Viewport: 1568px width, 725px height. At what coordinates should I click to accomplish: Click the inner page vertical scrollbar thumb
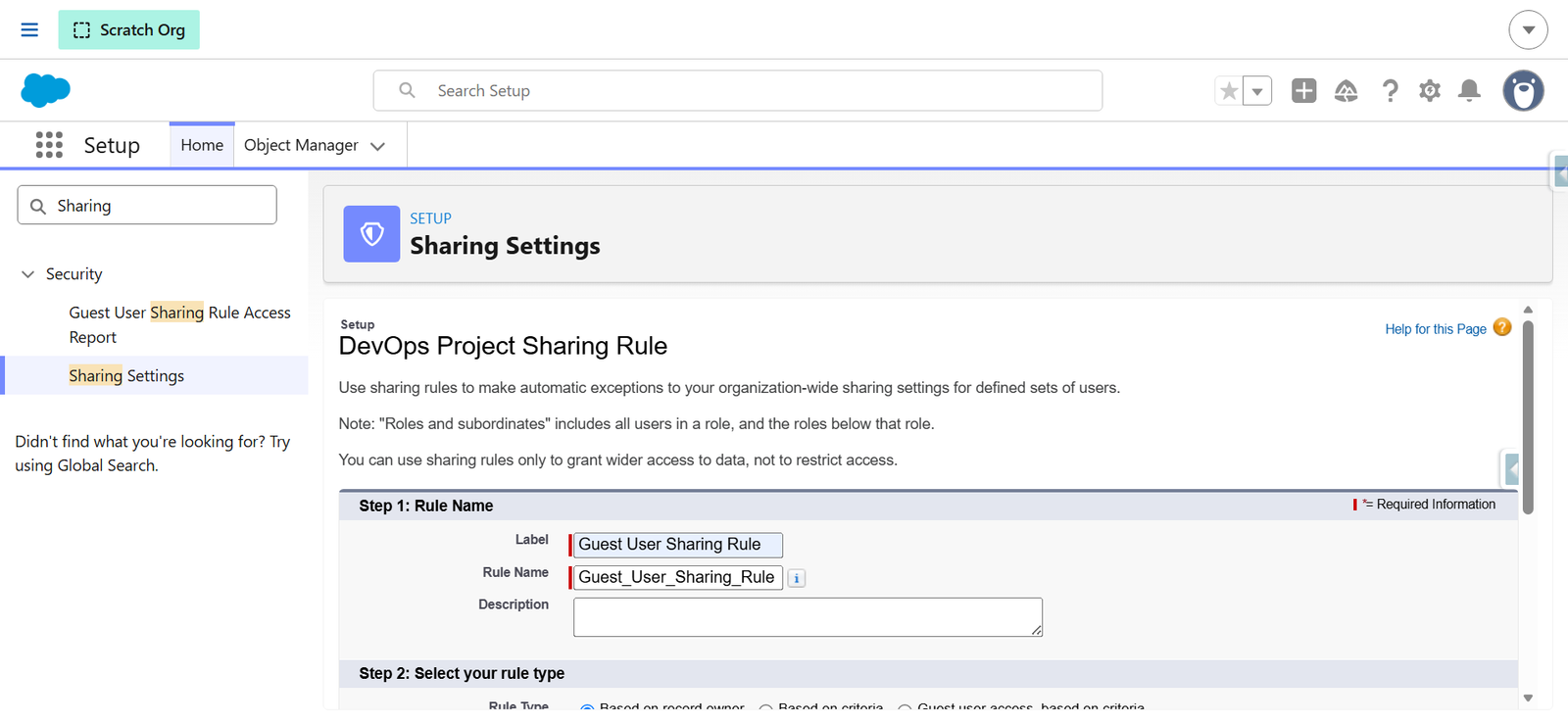[1528, 417]
